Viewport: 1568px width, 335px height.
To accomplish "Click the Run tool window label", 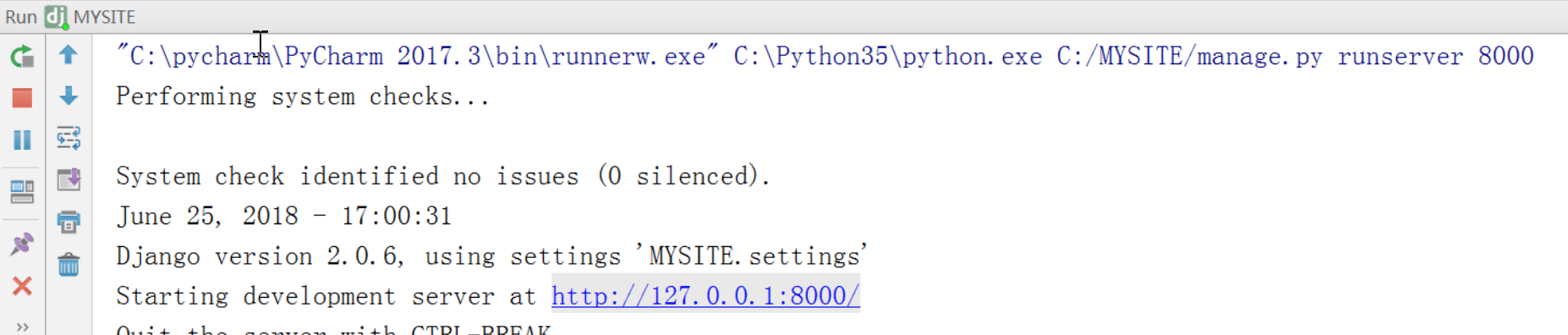I will [x=21, y=17].
